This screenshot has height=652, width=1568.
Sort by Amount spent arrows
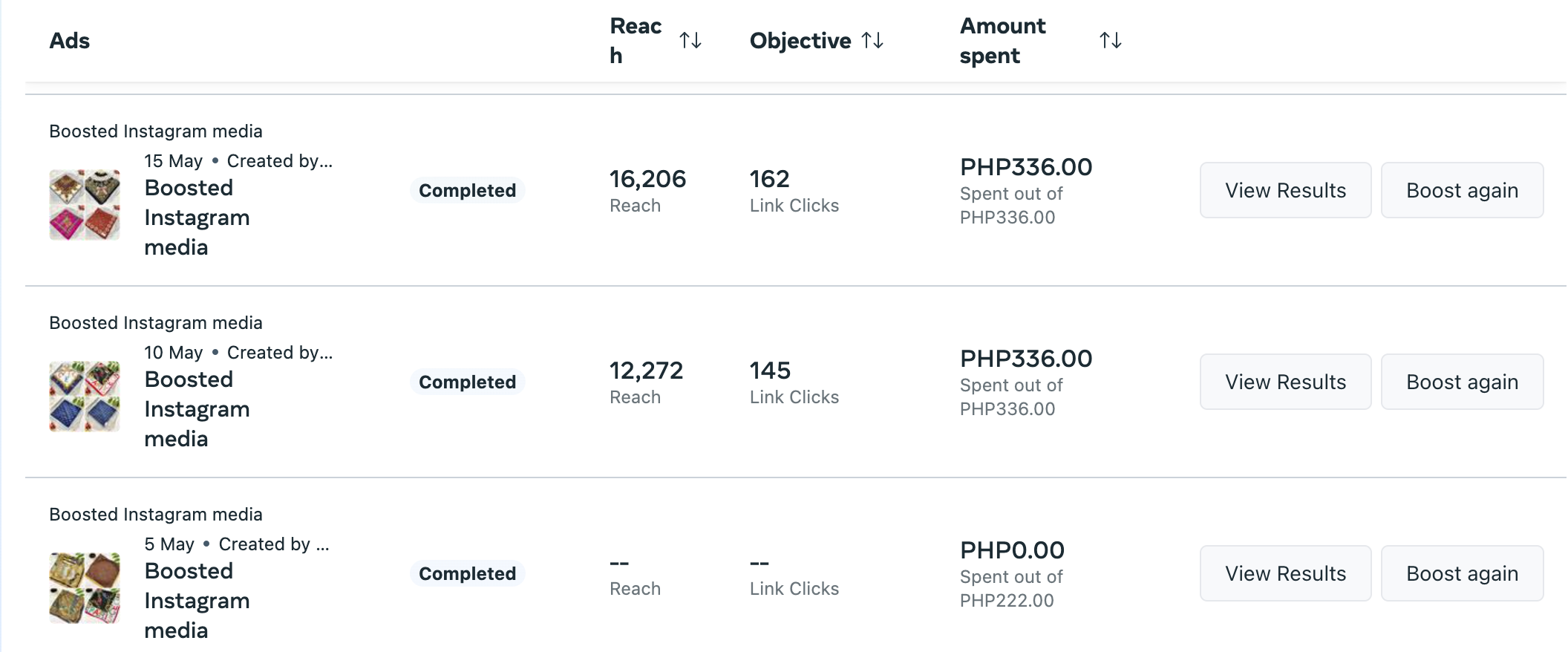tap(1110, 40)
